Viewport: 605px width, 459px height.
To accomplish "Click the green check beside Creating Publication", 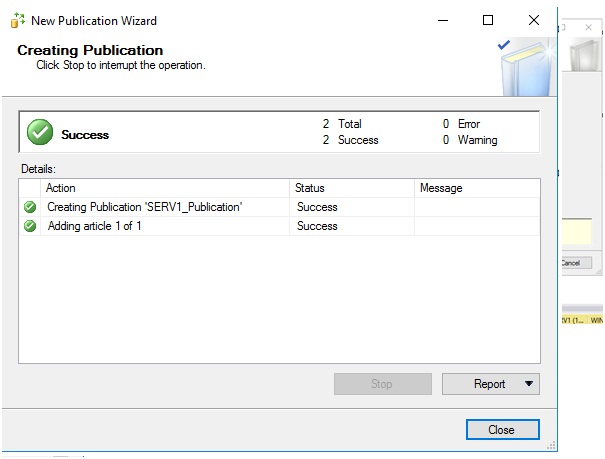I will click(x=30, y=207).
